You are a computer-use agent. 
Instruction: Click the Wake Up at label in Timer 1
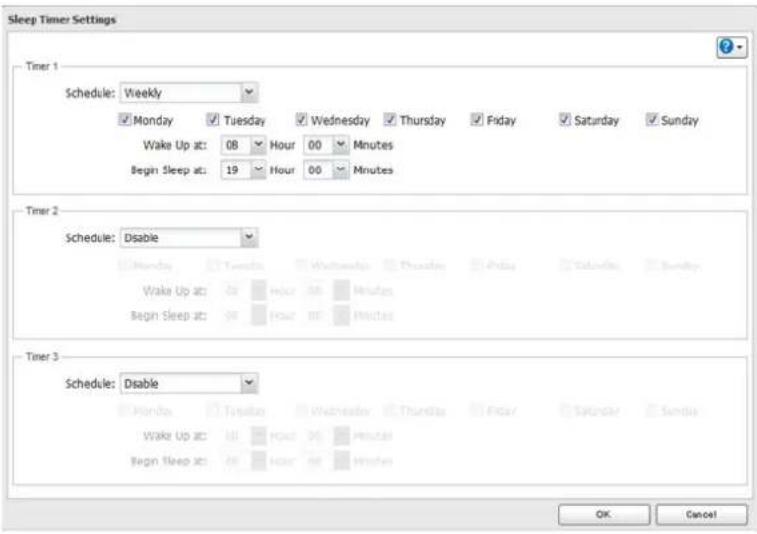click(x=175, y=145)
